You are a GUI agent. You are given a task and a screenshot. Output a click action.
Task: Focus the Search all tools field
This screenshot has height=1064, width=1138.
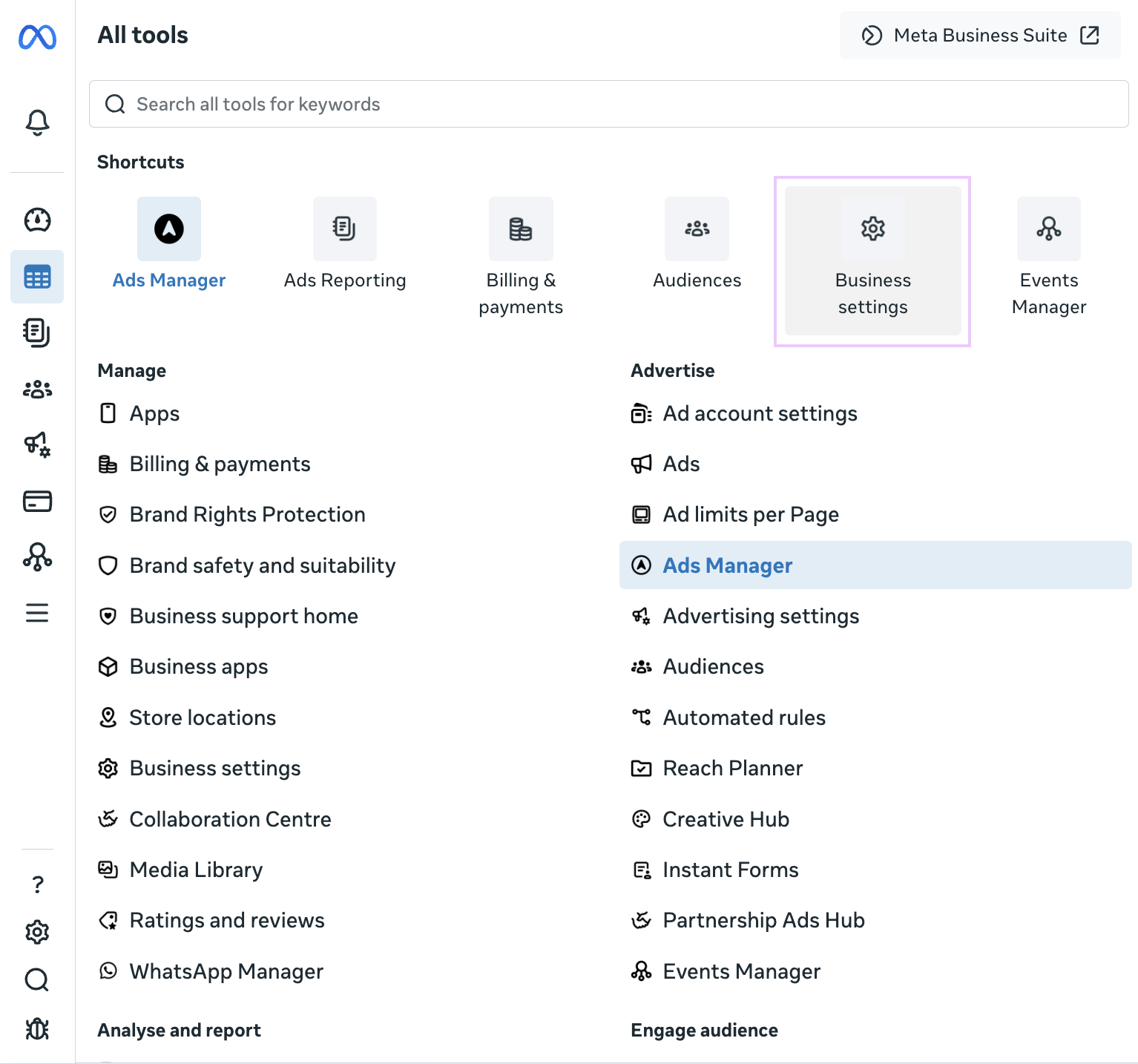click(x=609, y=104)
